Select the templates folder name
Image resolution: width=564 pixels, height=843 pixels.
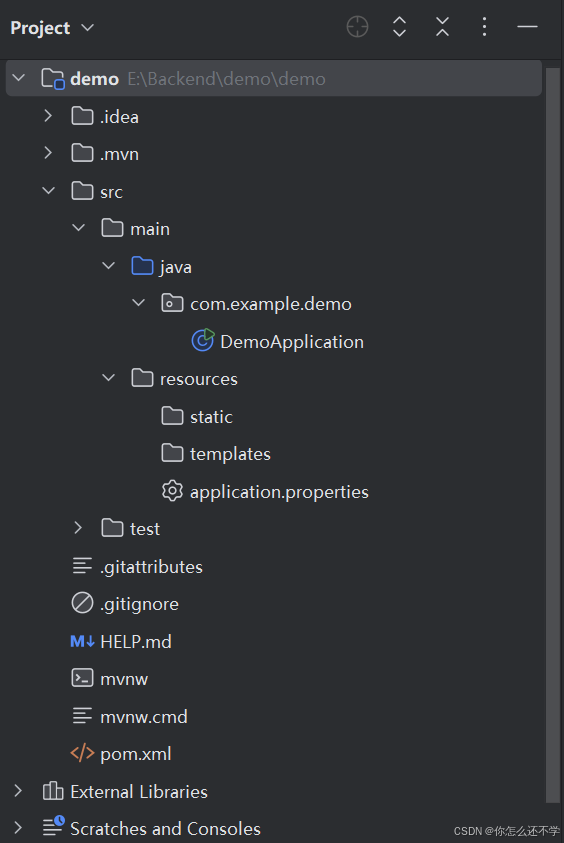[x=230, y=454]
